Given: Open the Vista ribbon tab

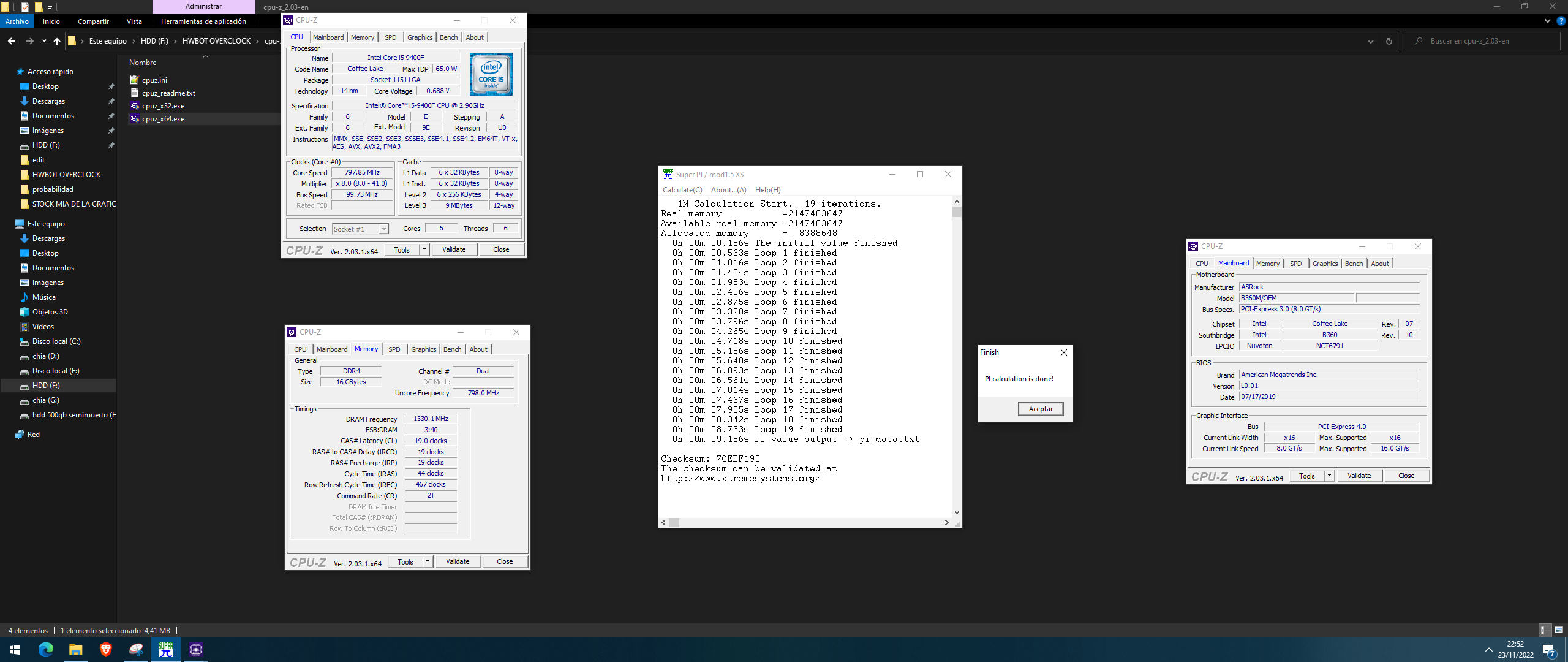Looking at the screenshot, I should click(x=134, y=21).
